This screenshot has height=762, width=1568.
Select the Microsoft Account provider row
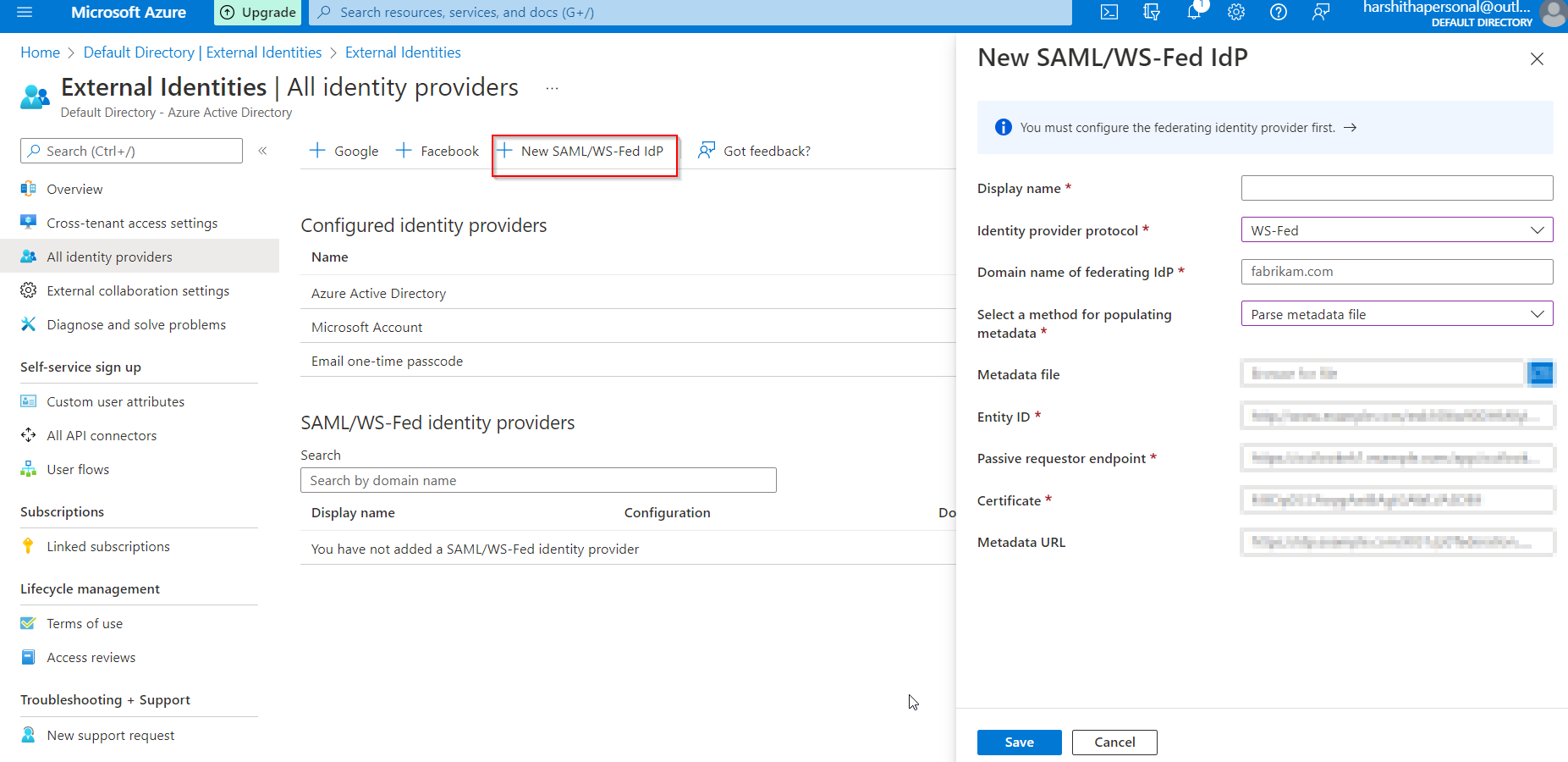click(x=628, y=327)
